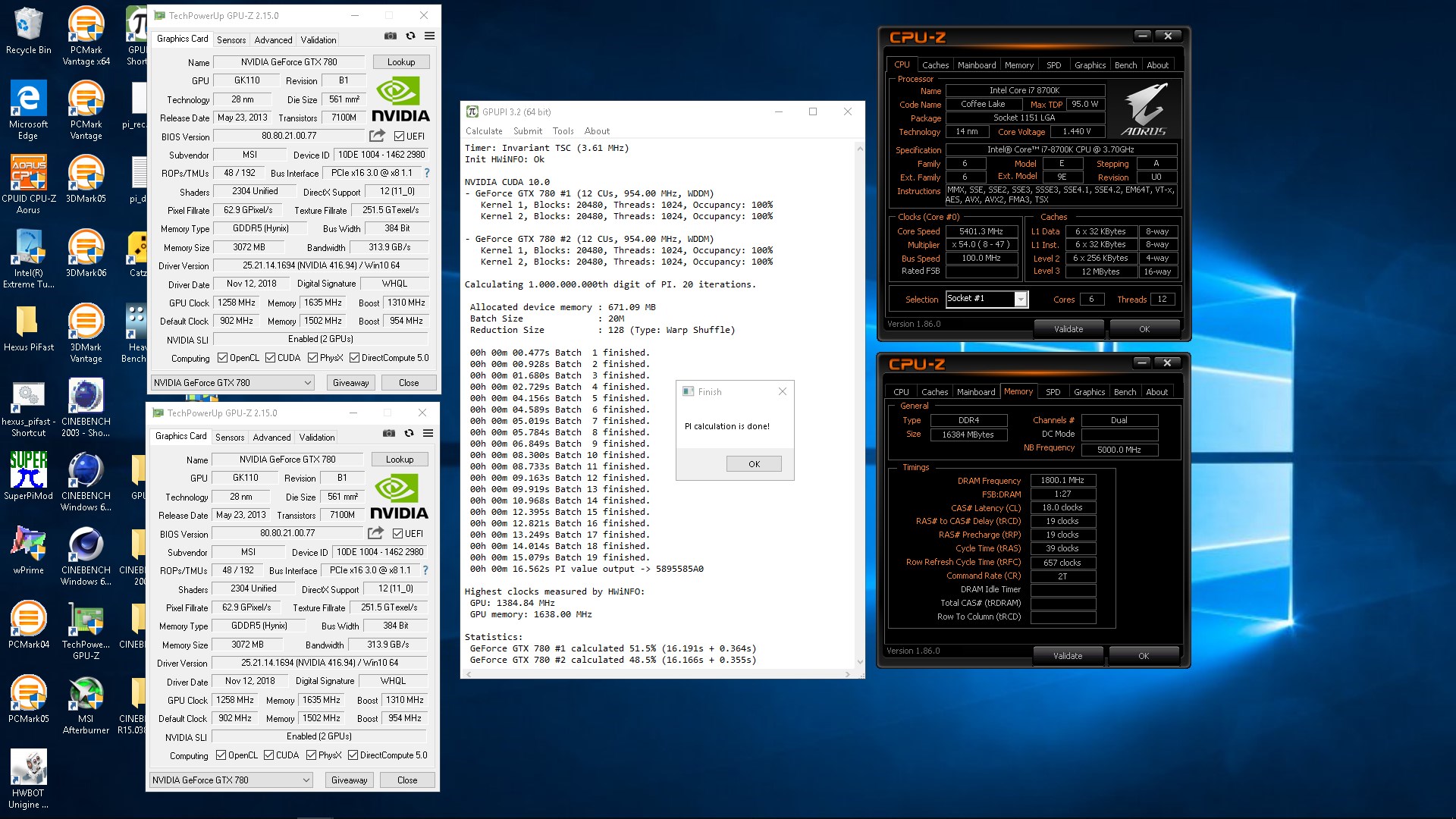Open Bench tab in top CPU-Z
The height and width of the screenshot is (819, 1456).
1125,65
